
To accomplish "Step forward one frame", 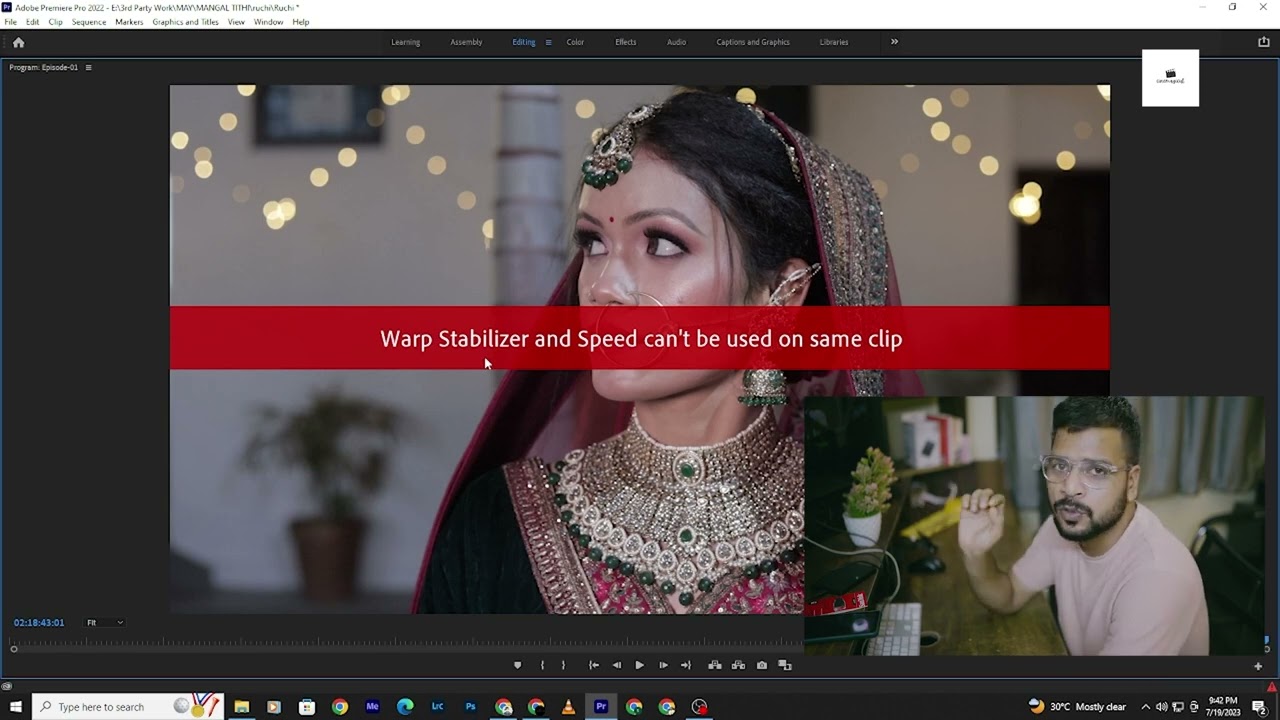I will 663,665.
